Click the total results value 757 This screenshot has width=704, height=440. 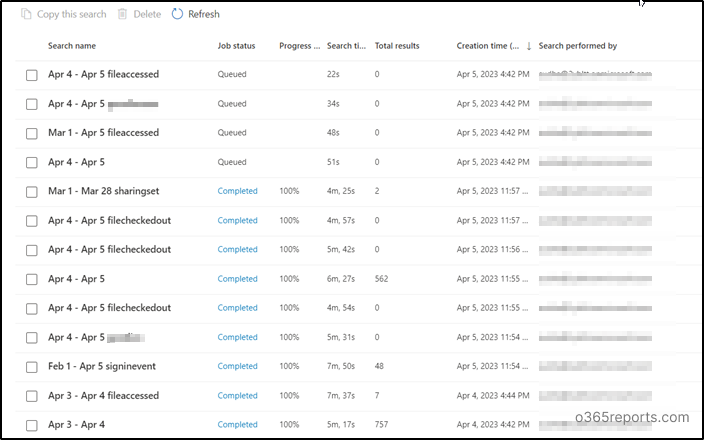(382, 424)
